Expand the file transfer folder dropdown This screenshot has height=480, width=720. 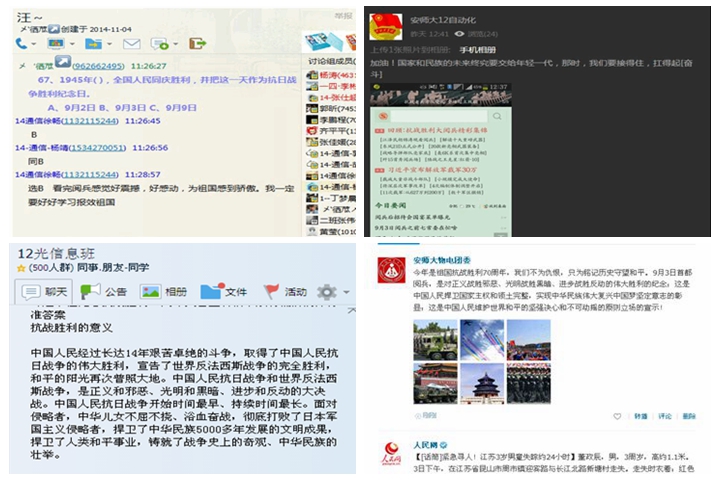108,44
